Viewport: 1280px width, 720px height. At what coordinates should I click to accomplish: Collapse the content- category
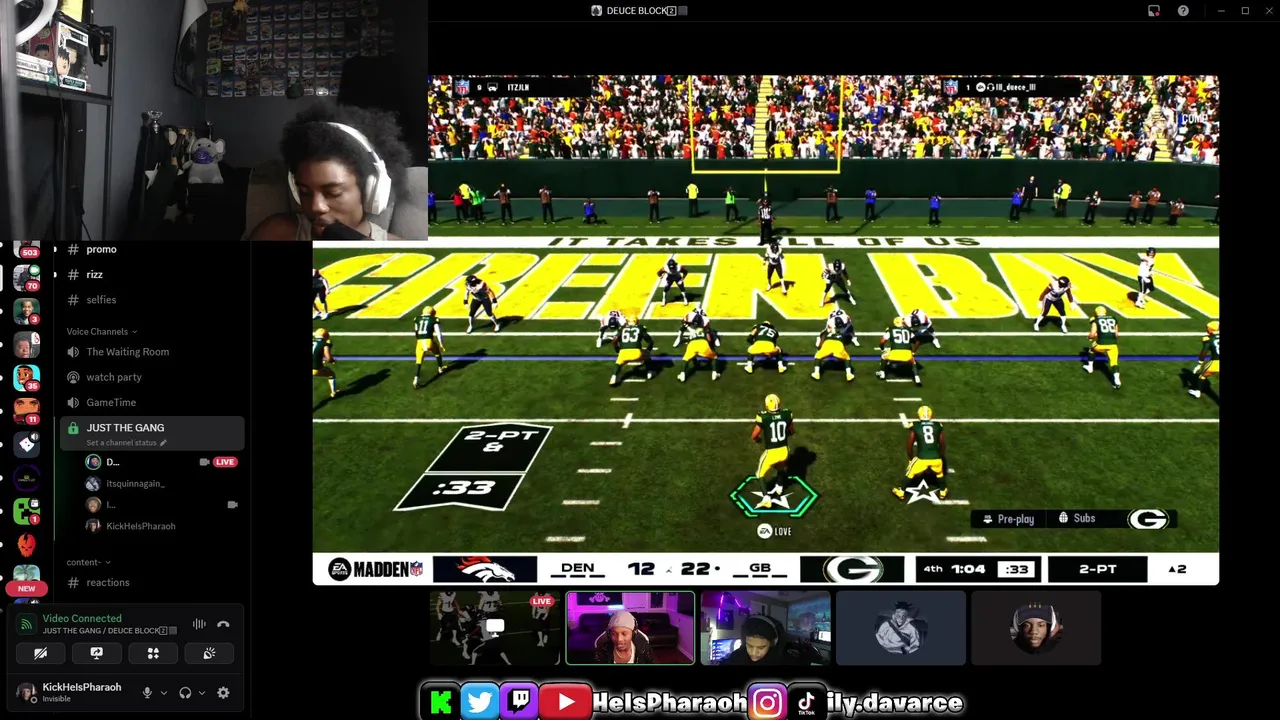(x=88, y=562)
